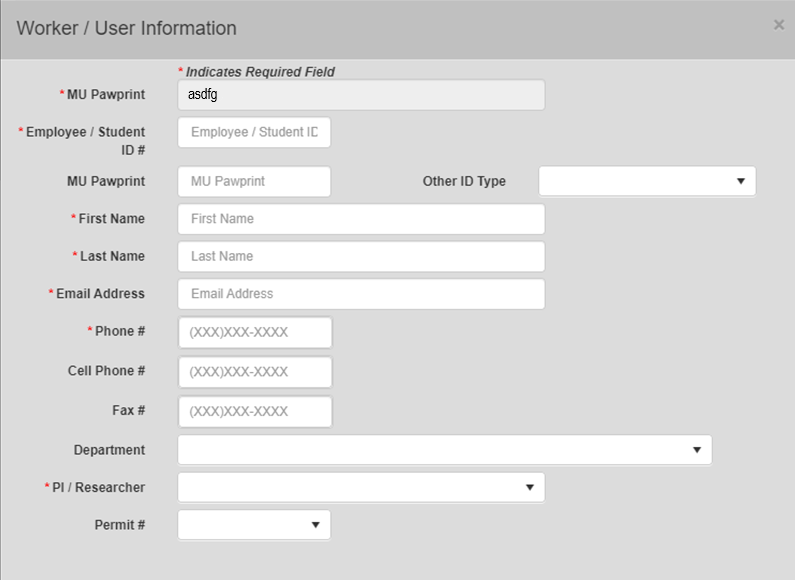
Task: Open the Other ID Type dropdown
Action: click(647, 181)
